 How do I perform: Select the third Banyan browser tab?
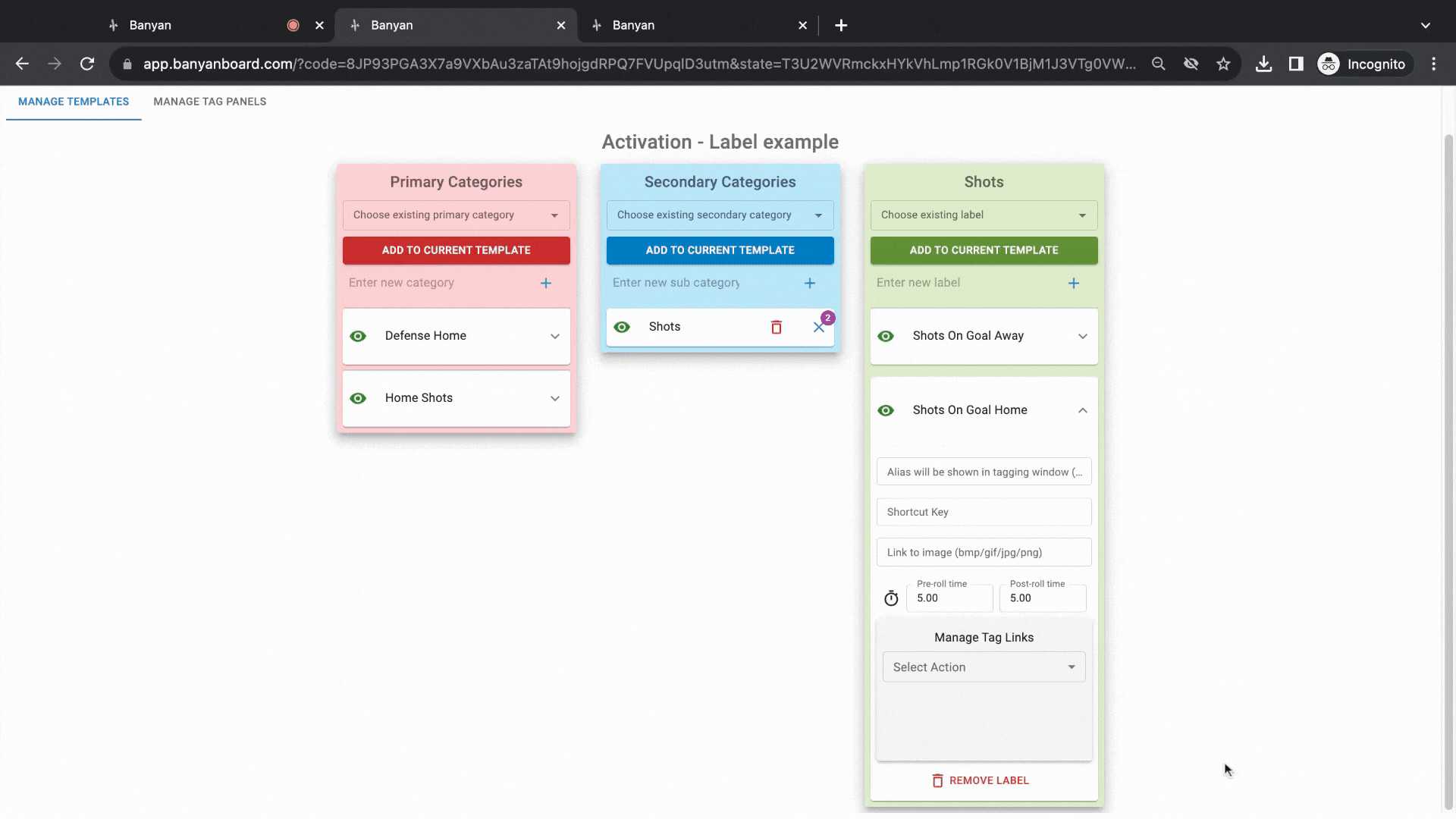[698, 25]
